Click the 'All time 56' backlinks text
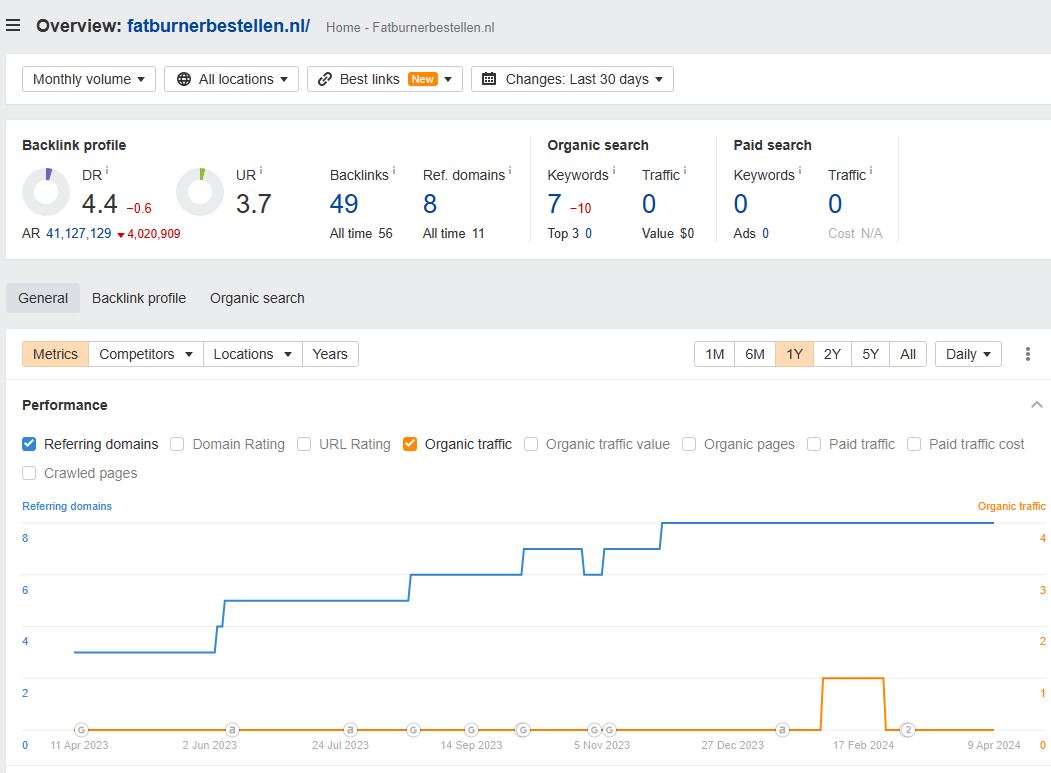 tap(361, 233)
